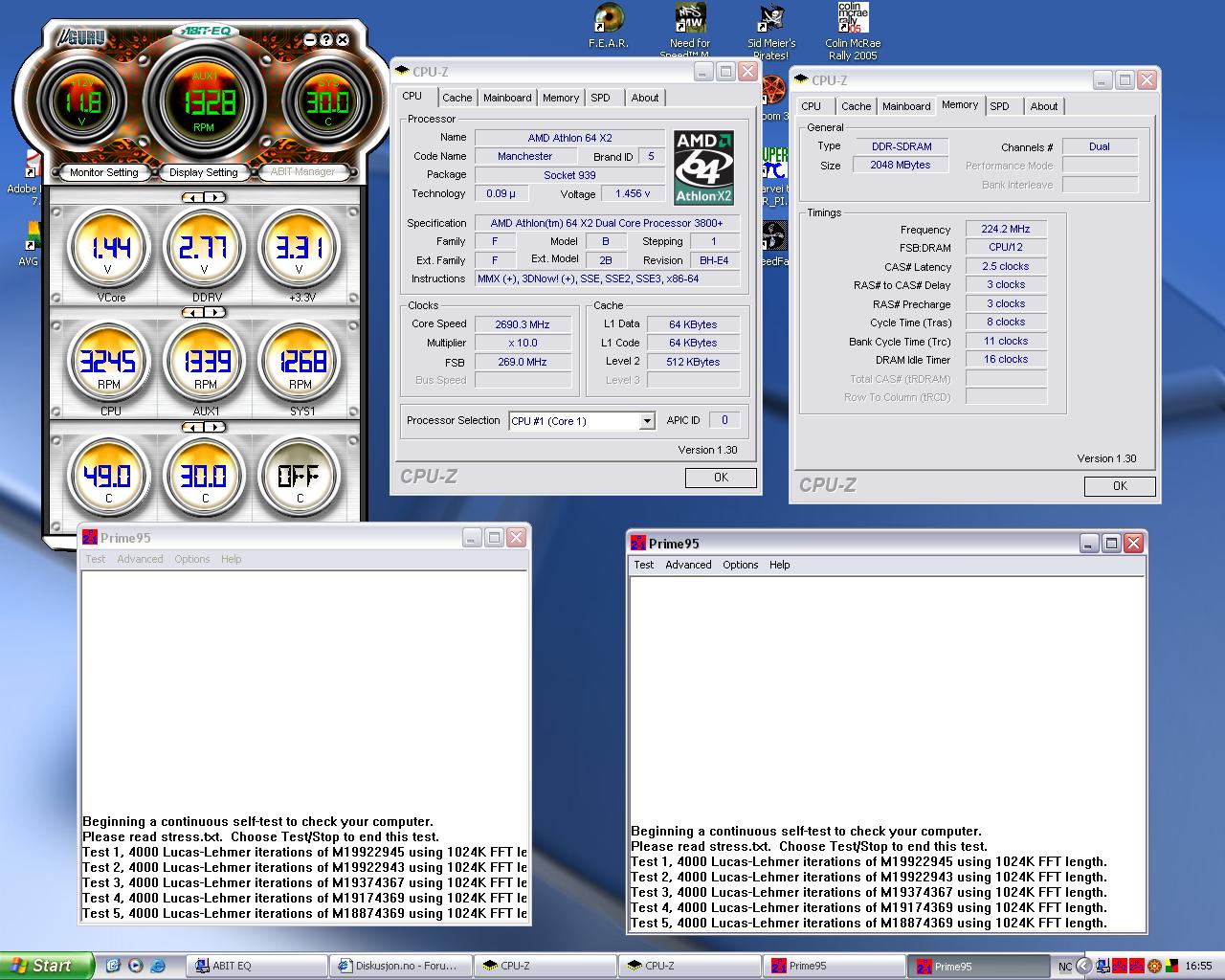Open Mainboard tab in right CPU-Z
The height and width of the screenshot is (980, 1225).
[x=906, y=106]
